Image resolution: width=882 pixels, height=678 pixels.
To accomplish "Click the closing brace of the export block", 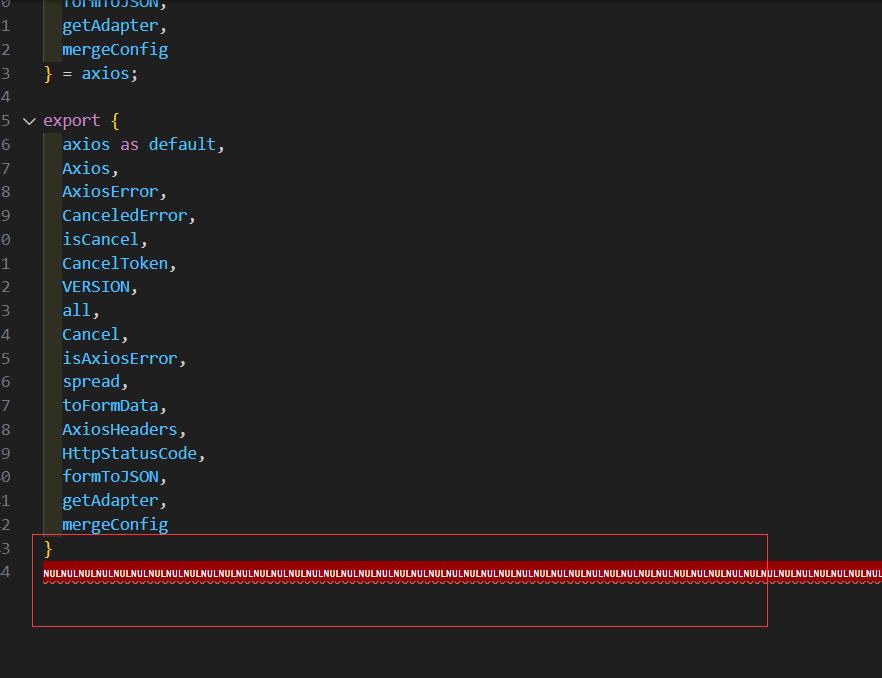I will tap(48, 548).
